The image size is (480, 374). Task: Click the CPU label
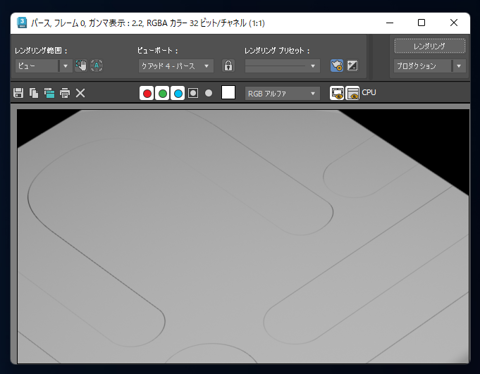point(369,92)
